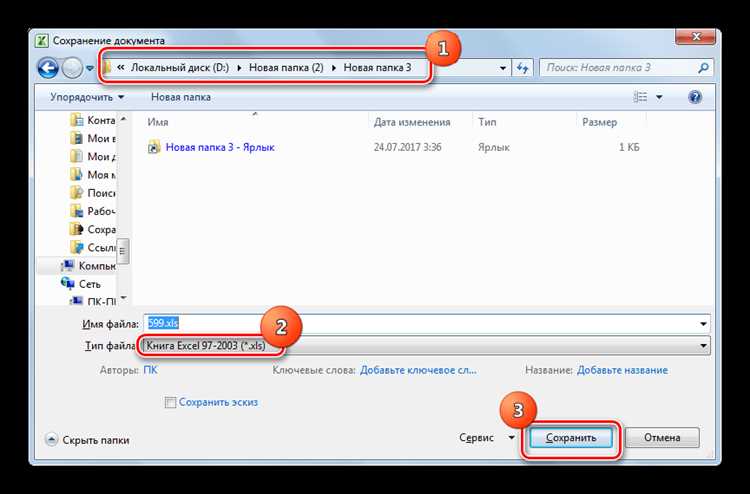Click the search magnifier icon
The width and height of the screenshot is (750, 494).
(703, 68)
